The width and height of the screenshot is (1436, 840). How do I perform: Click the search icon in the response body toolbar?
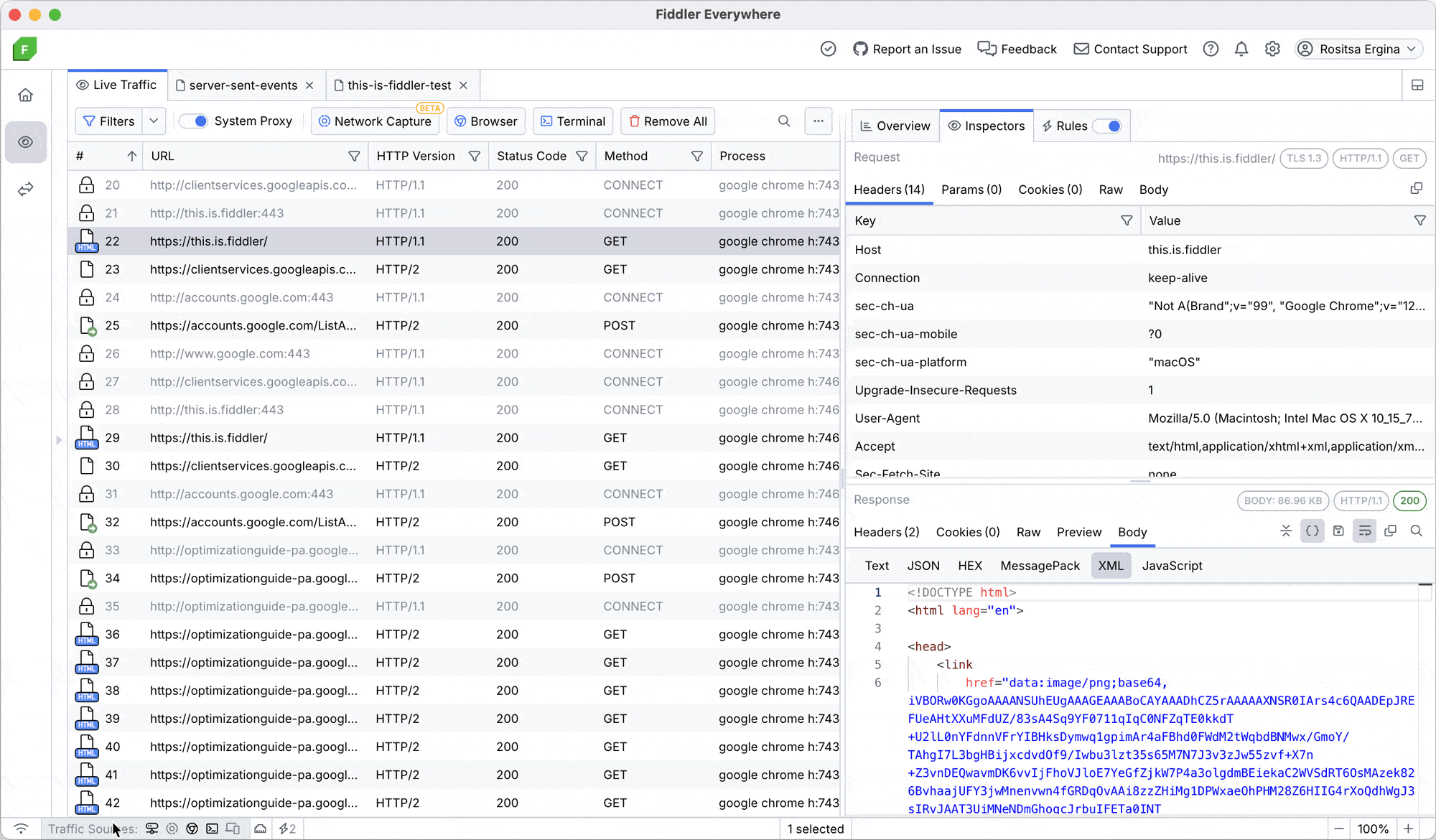1417,531
